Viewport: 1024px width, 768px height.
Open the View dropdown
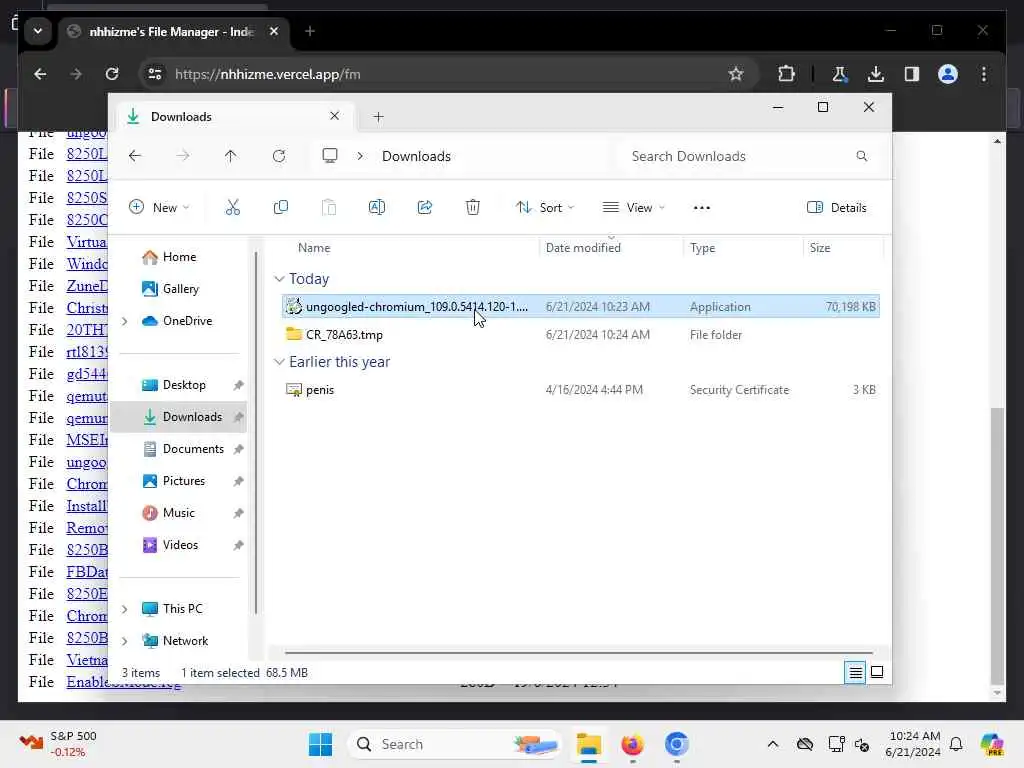pos(633,208)
